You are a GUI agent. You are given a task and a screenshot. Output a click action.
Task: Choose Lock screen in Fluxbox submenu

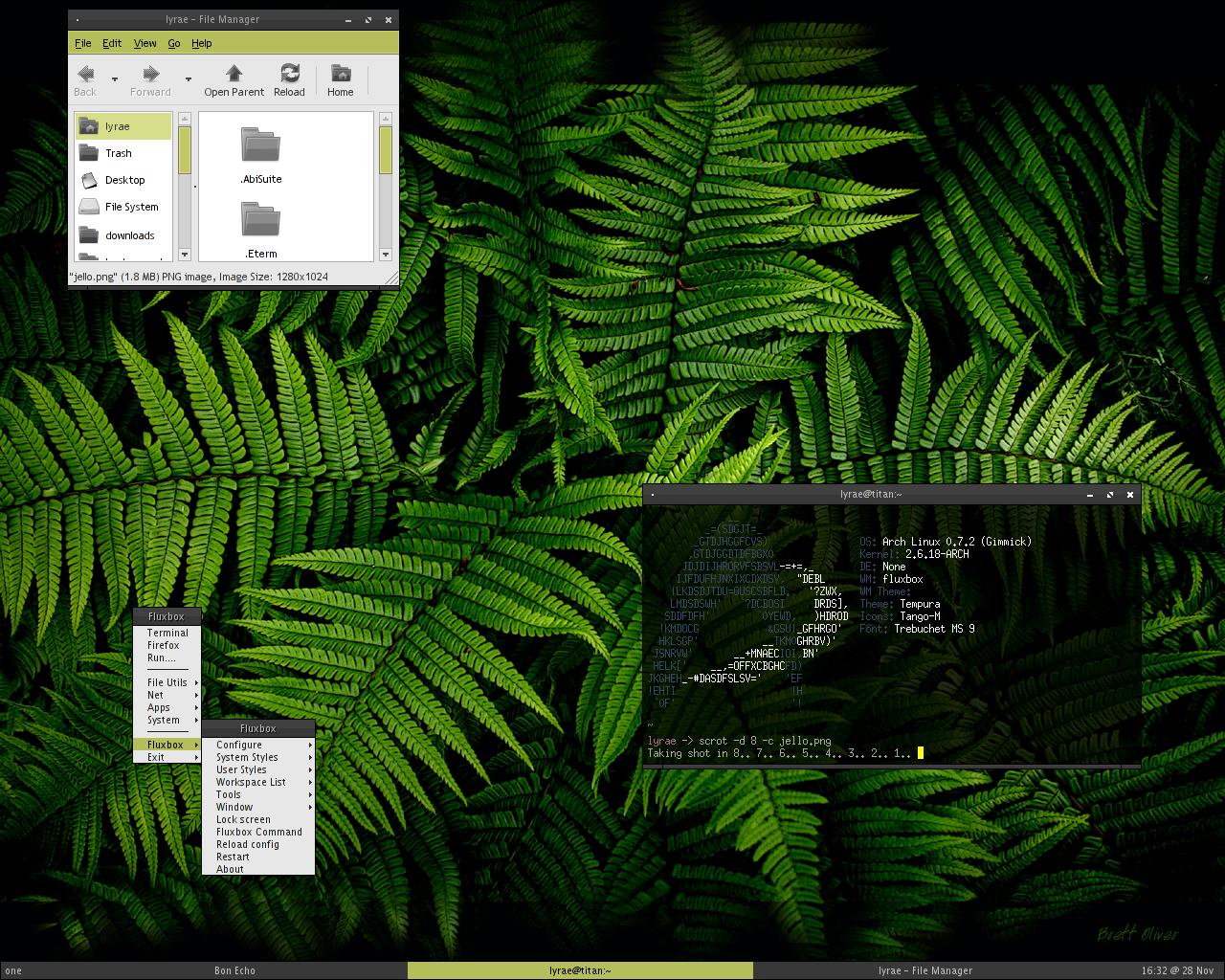click(x=259, y=819)
